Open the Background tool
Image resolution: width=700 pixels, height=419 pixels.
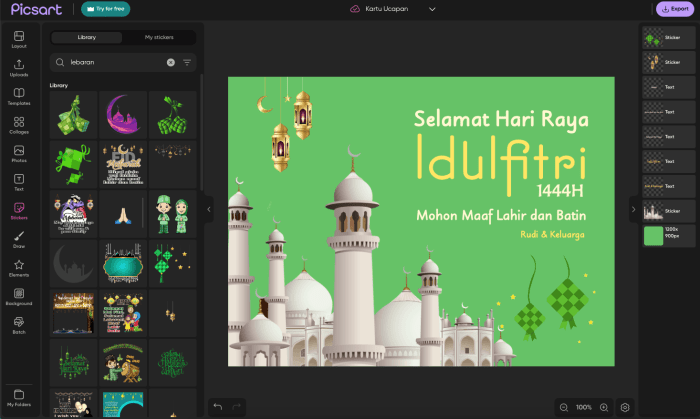[x=19, y=296]
